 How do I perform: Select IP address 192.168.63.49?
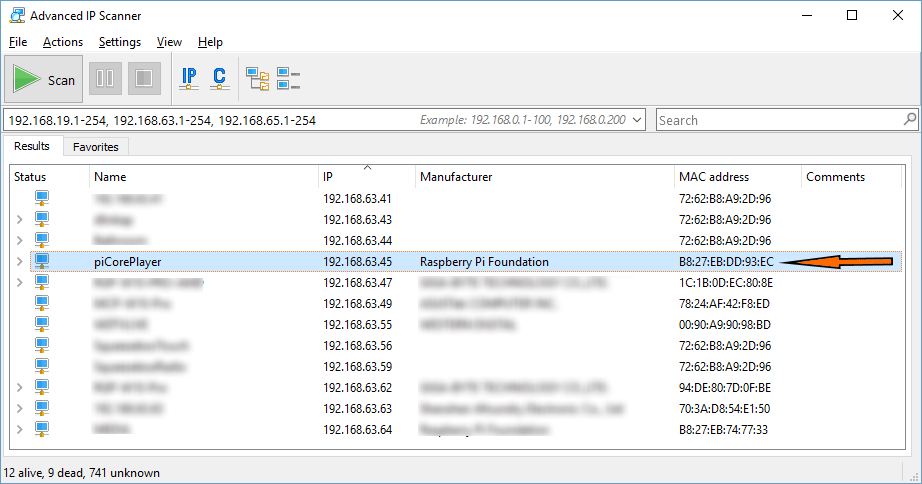[x=358, y=304]
